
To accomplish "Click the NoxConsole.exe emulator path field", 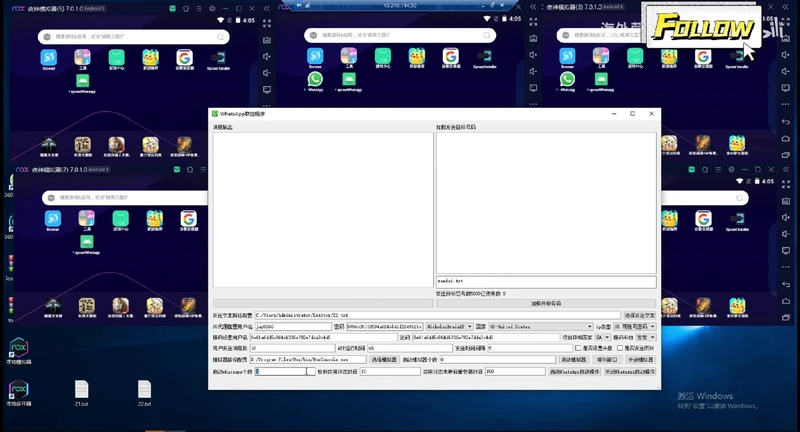I will (x=308, y=360).
